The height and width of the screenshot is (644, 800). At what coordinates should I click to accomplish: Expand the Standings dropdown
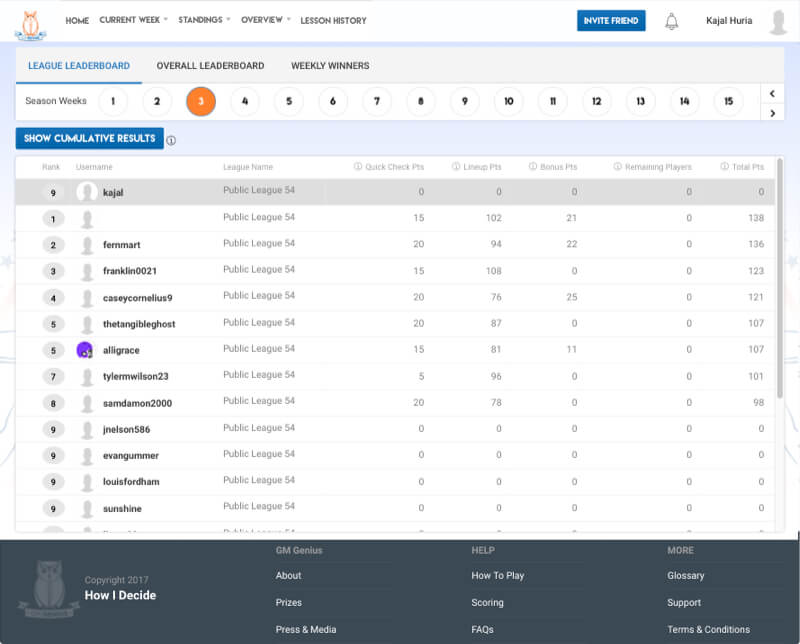click(x=204, y=20)
